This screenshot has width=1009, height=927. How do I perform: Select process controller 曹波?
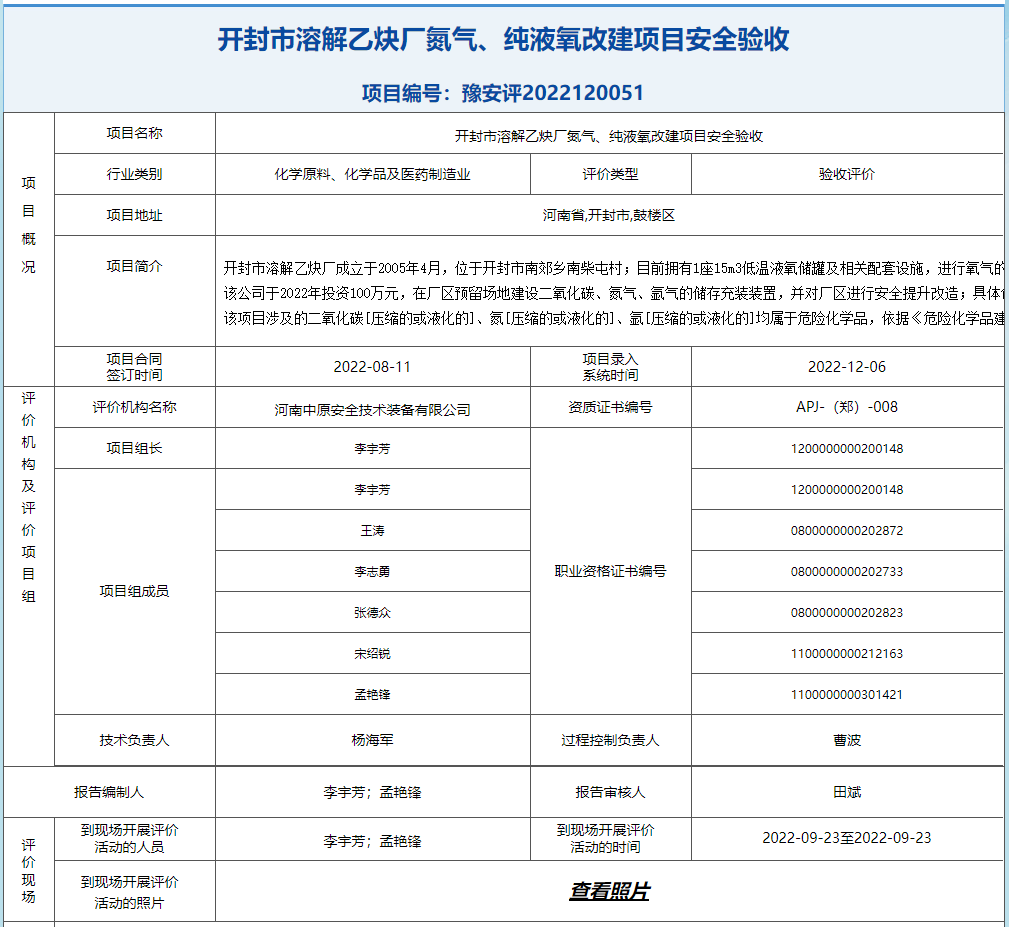(x=847, y=740)
